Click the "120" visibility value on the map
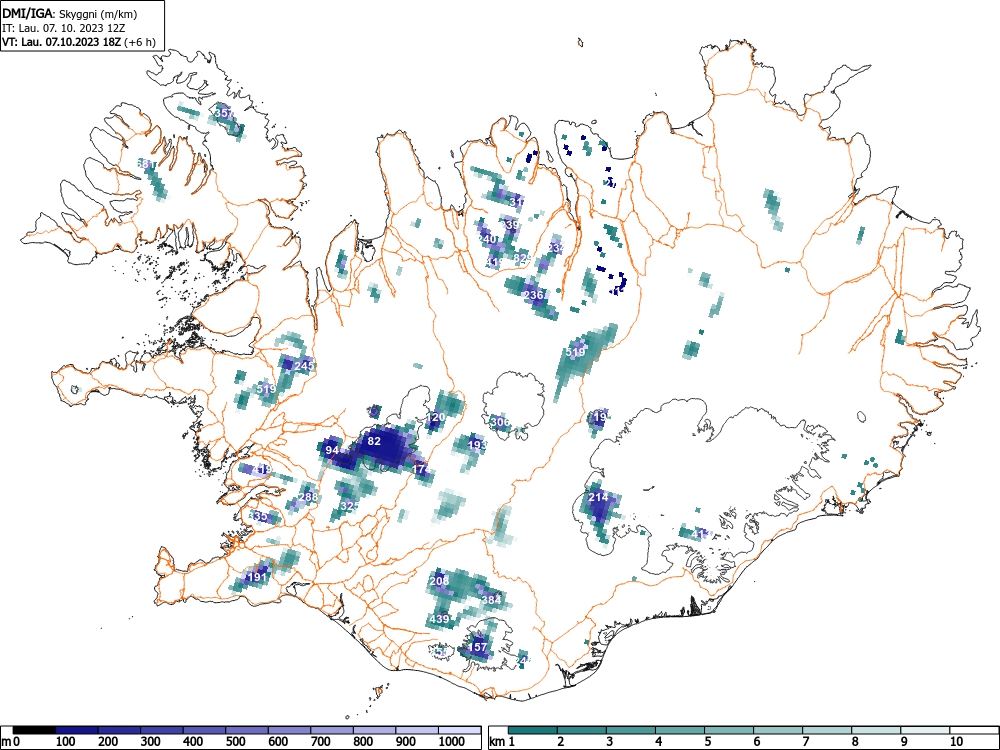The image size is (1000, 750). 436,418
